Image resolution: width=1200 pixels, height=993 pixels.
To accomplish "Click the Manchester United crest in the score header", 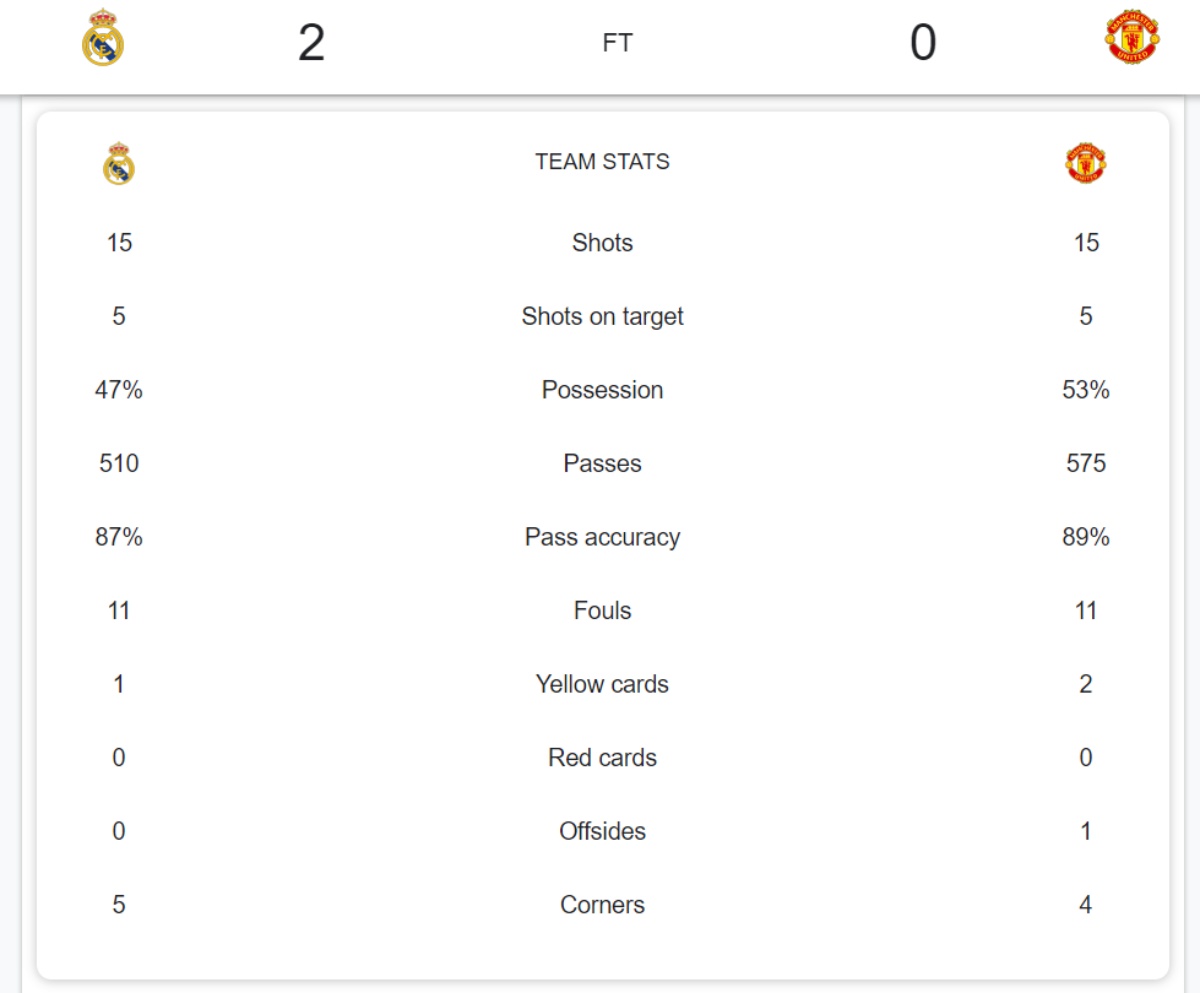I will (x=1132, y=38).
